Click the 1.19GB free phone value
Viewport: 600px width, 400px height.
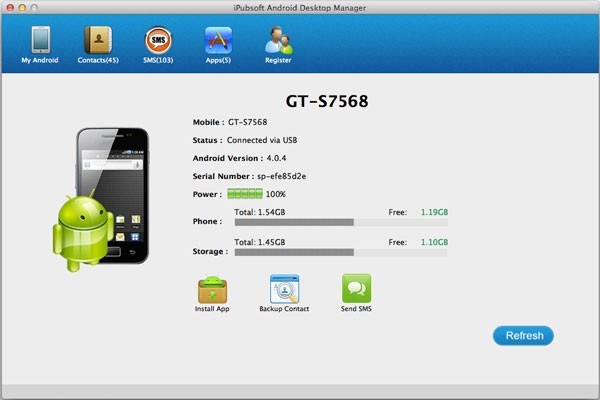click(434, 212)
